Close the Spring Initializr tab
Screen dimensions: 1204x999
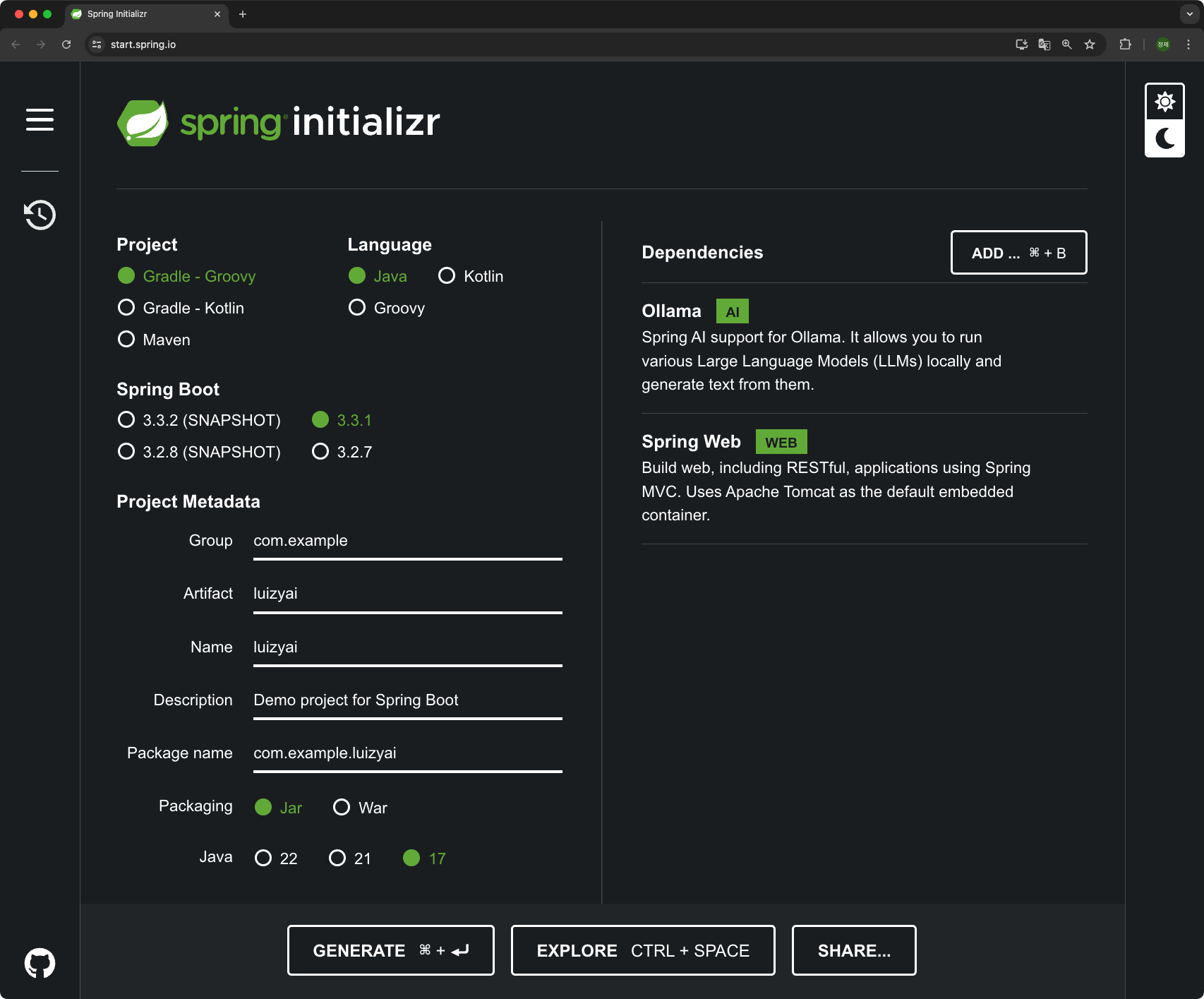pos(217,14)
